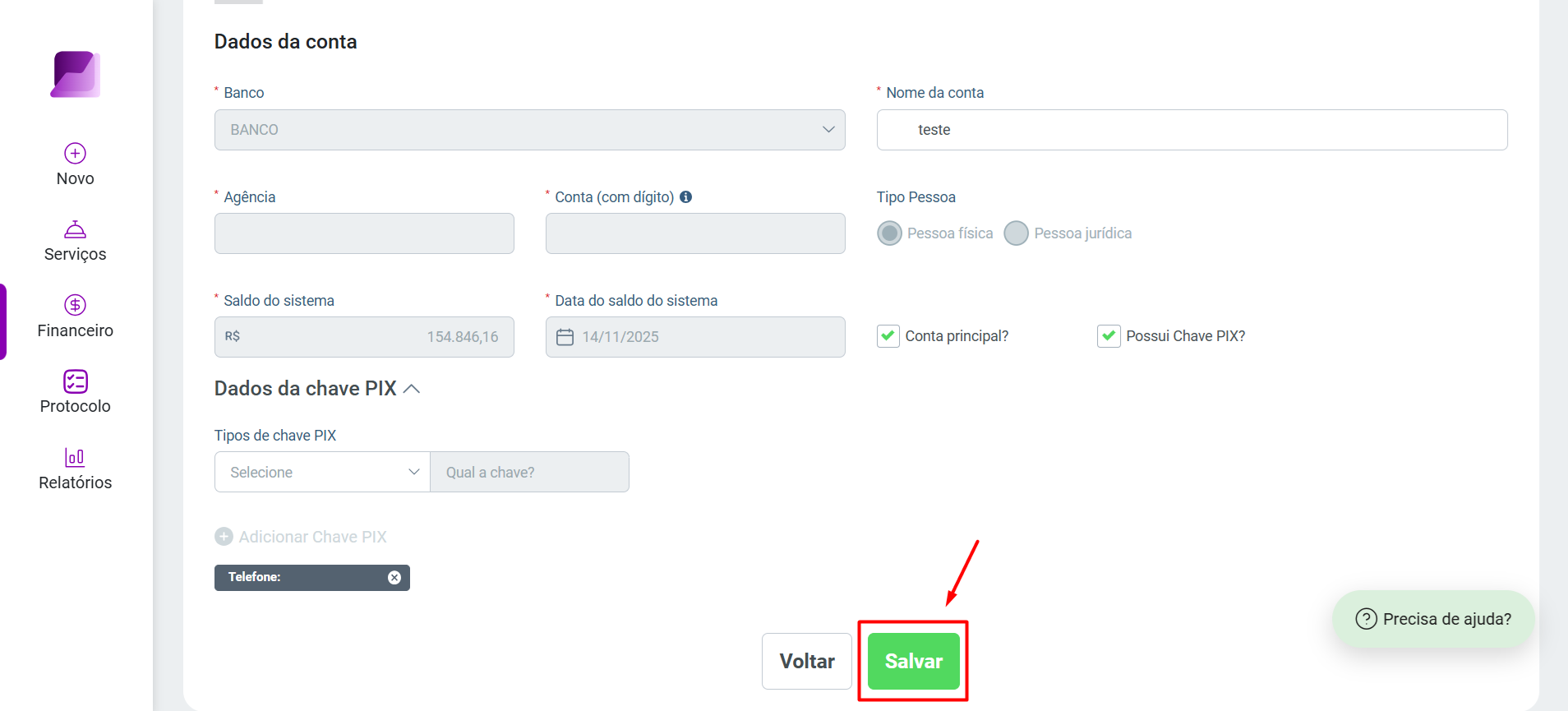Open the Novo plus icon
The width and height of the screenshot is (1568, 711).
76,154
